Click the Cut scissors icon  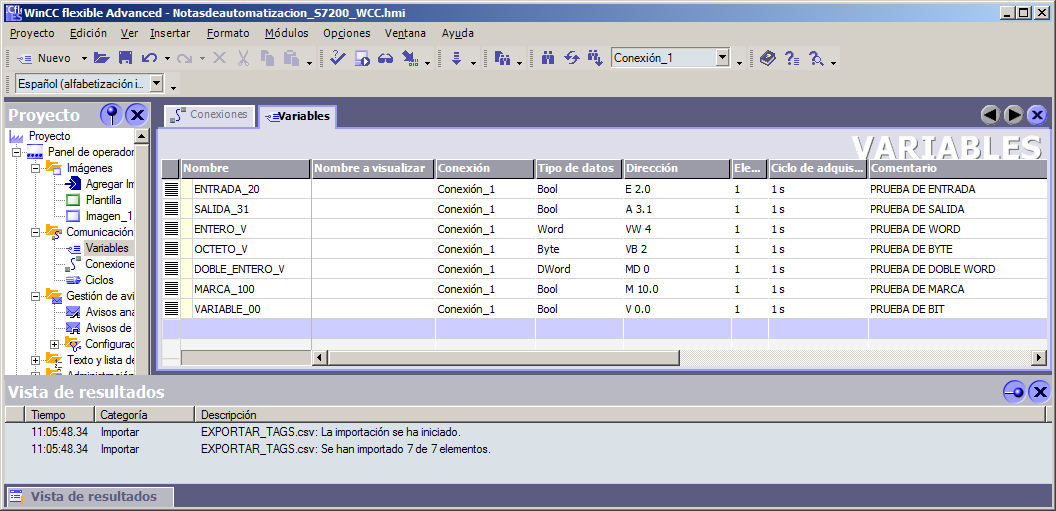243,59
